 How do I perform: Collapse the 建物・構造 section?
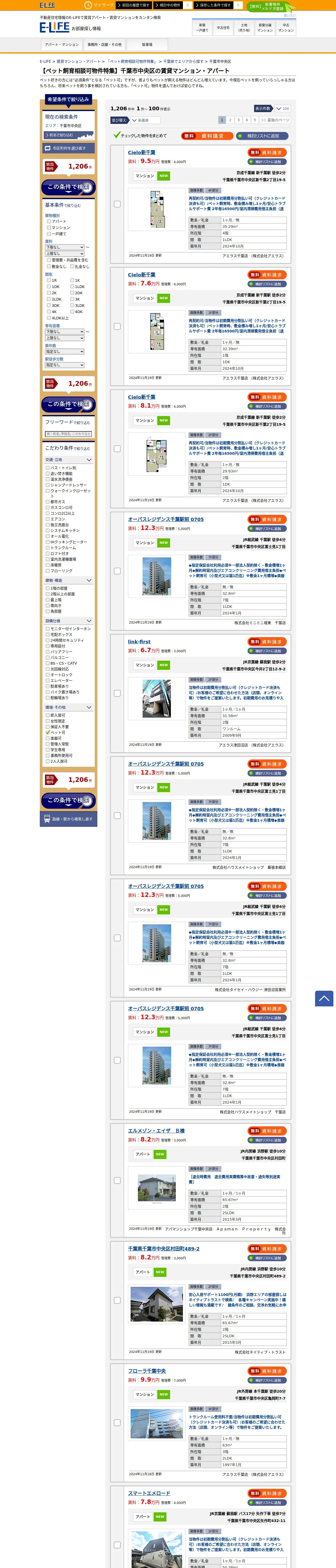click(68, 580)
